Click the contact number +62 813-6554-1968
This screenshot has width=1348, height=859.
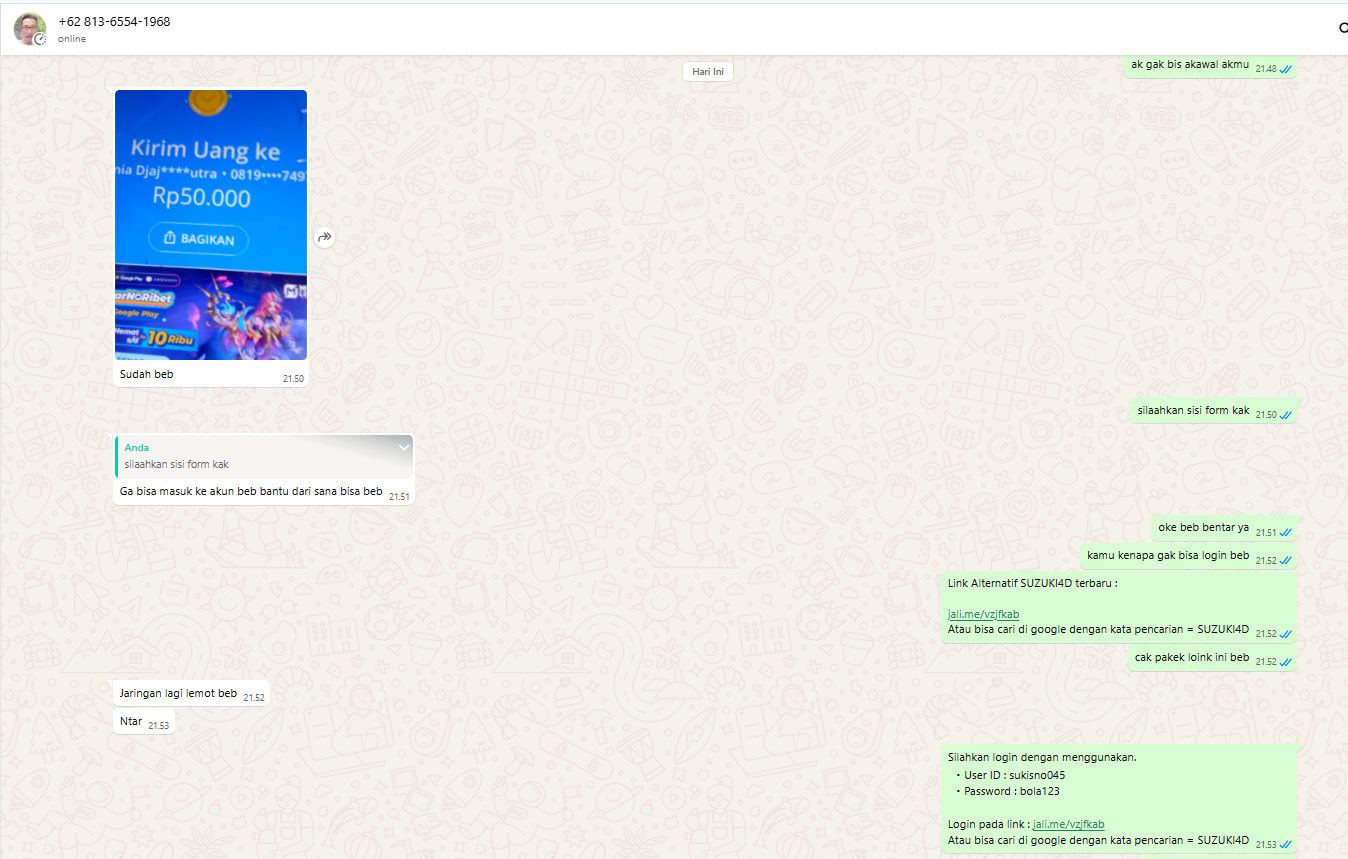(114, 21)
